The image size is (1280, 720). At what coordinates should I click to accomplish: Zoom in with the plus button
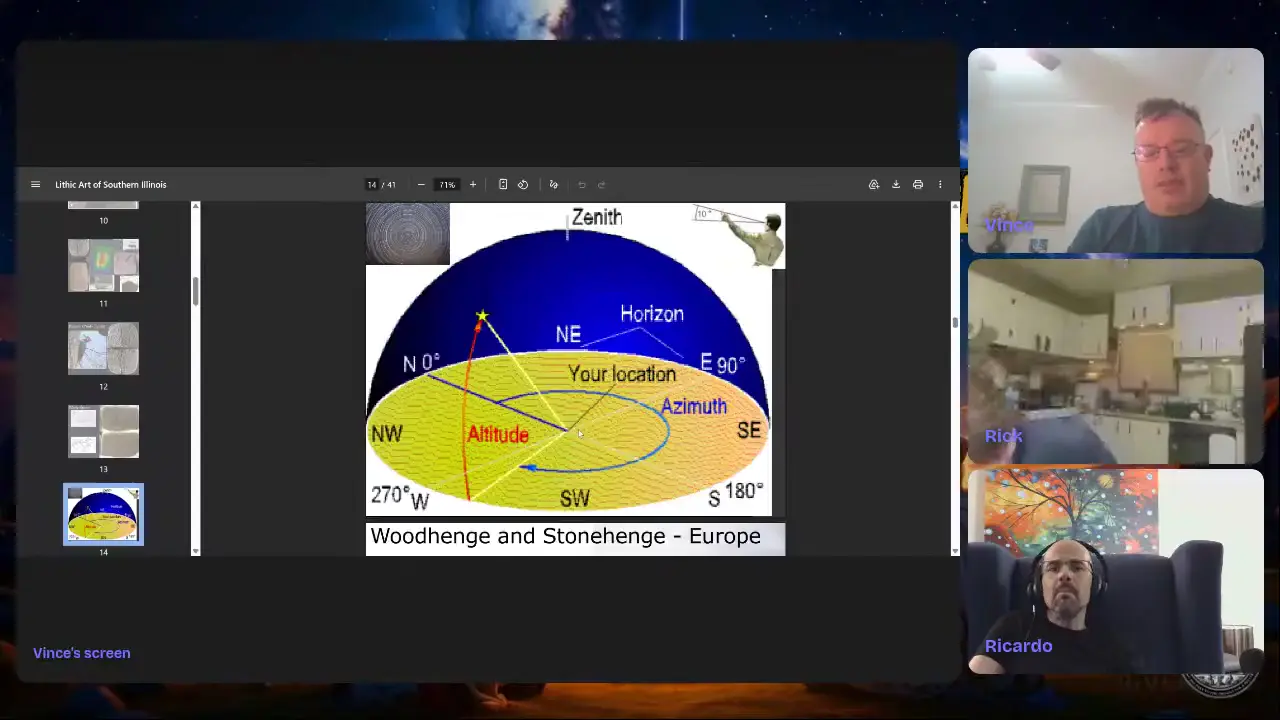(473, 184)
